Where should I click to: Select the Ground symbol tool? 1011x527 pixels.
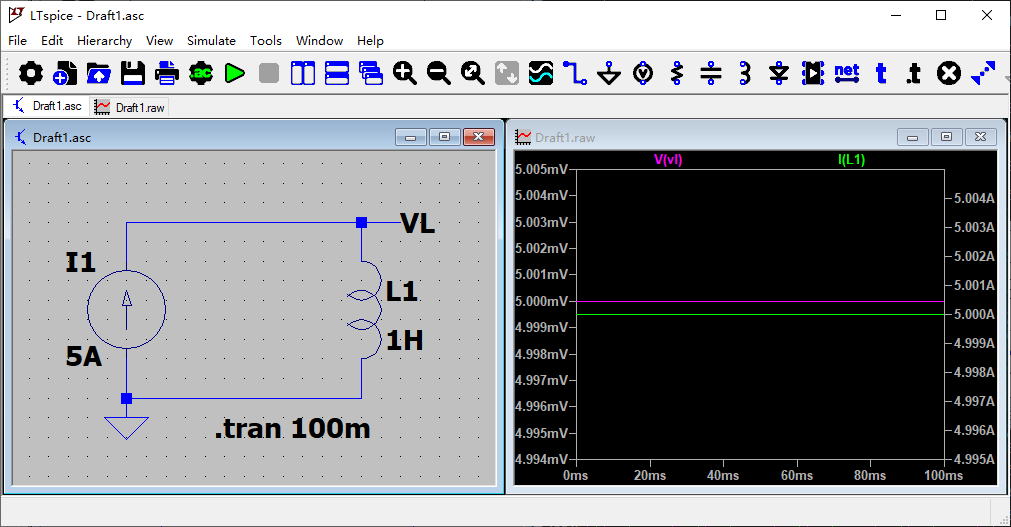(609, 73)
